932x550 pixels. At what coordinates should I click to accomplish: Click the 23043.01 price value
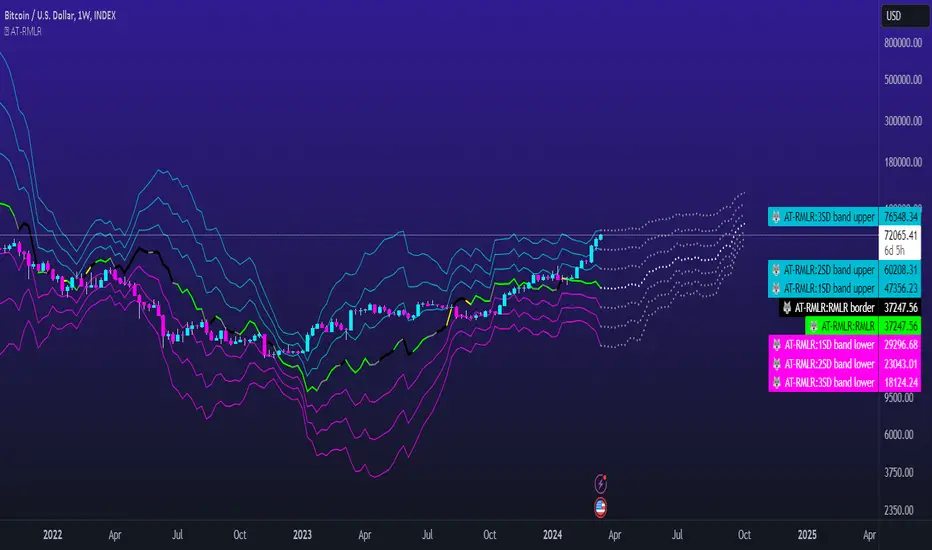(x=900, y=364)
